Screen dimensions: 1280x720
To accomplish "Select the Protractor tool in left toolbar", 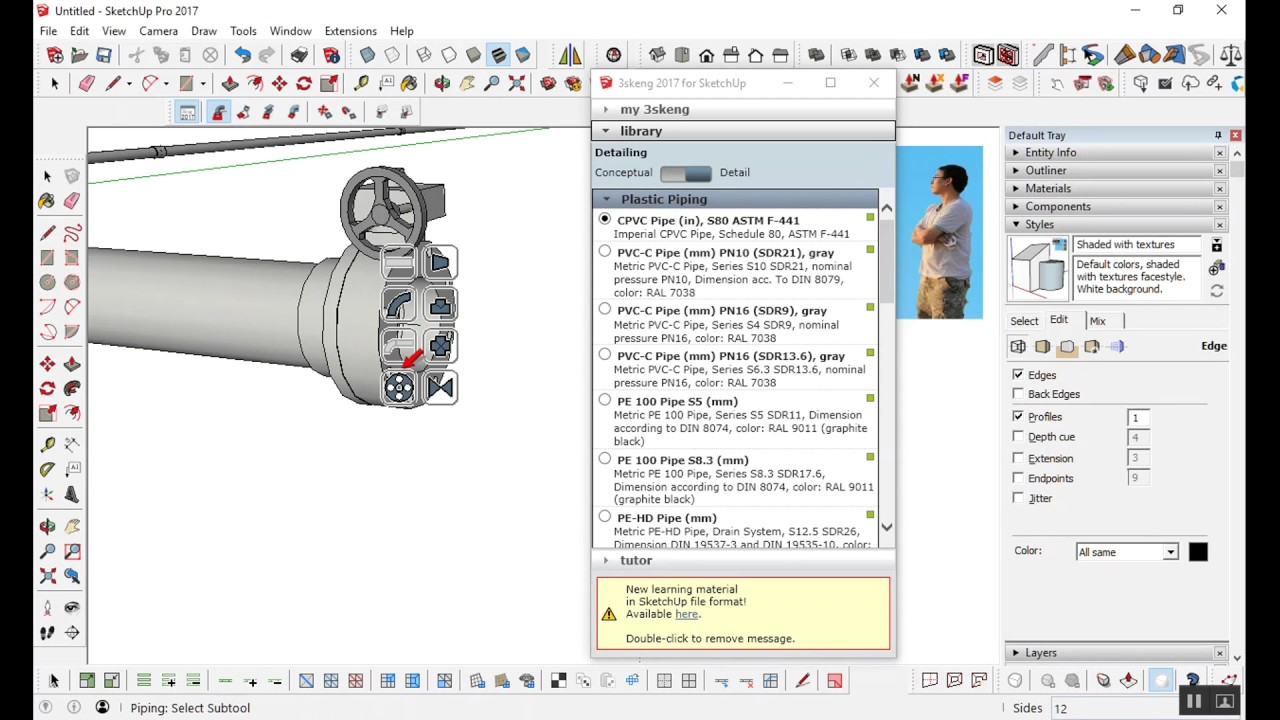I will pos(47,470).
